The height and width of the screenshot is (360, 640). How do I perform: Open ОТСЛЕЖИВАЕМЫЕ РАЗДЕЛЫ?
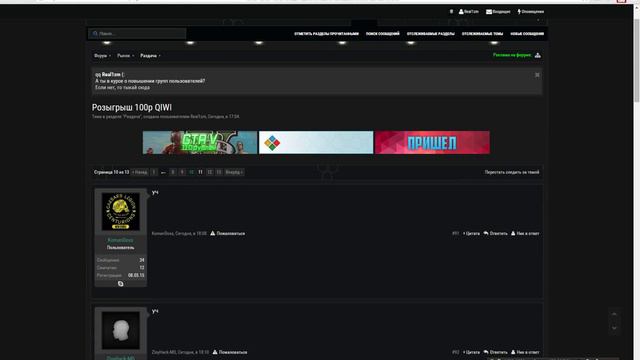tap(431, 34)
